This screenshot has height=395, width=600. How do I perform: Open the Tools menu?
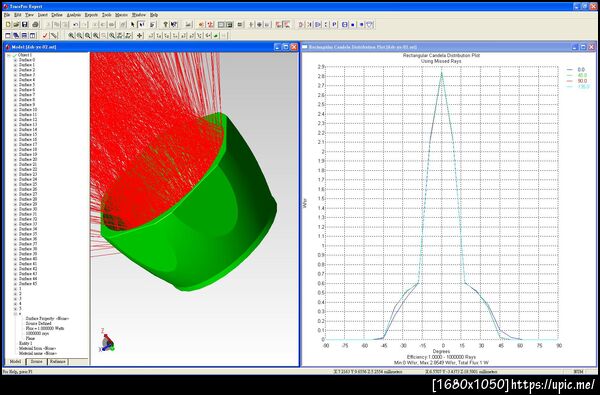click(106, 15)
